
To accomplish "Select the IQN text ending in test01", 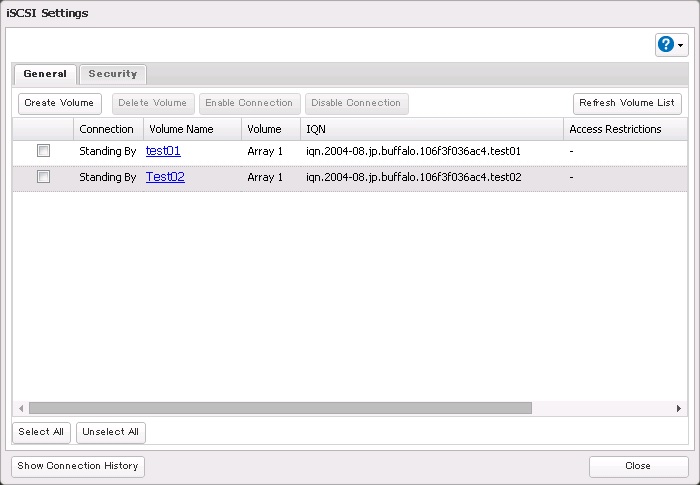I will coord(413,151).
